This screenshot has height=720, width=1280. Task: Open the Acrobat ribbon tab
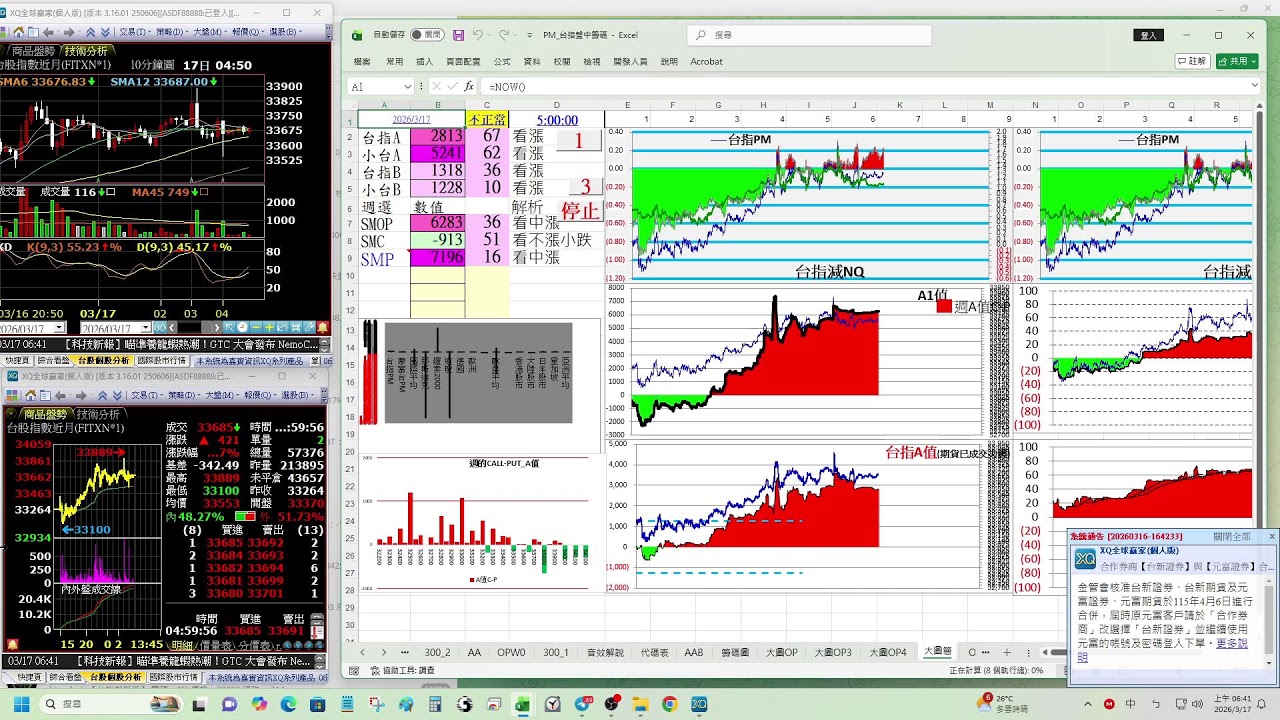click(x=706, y=61)
